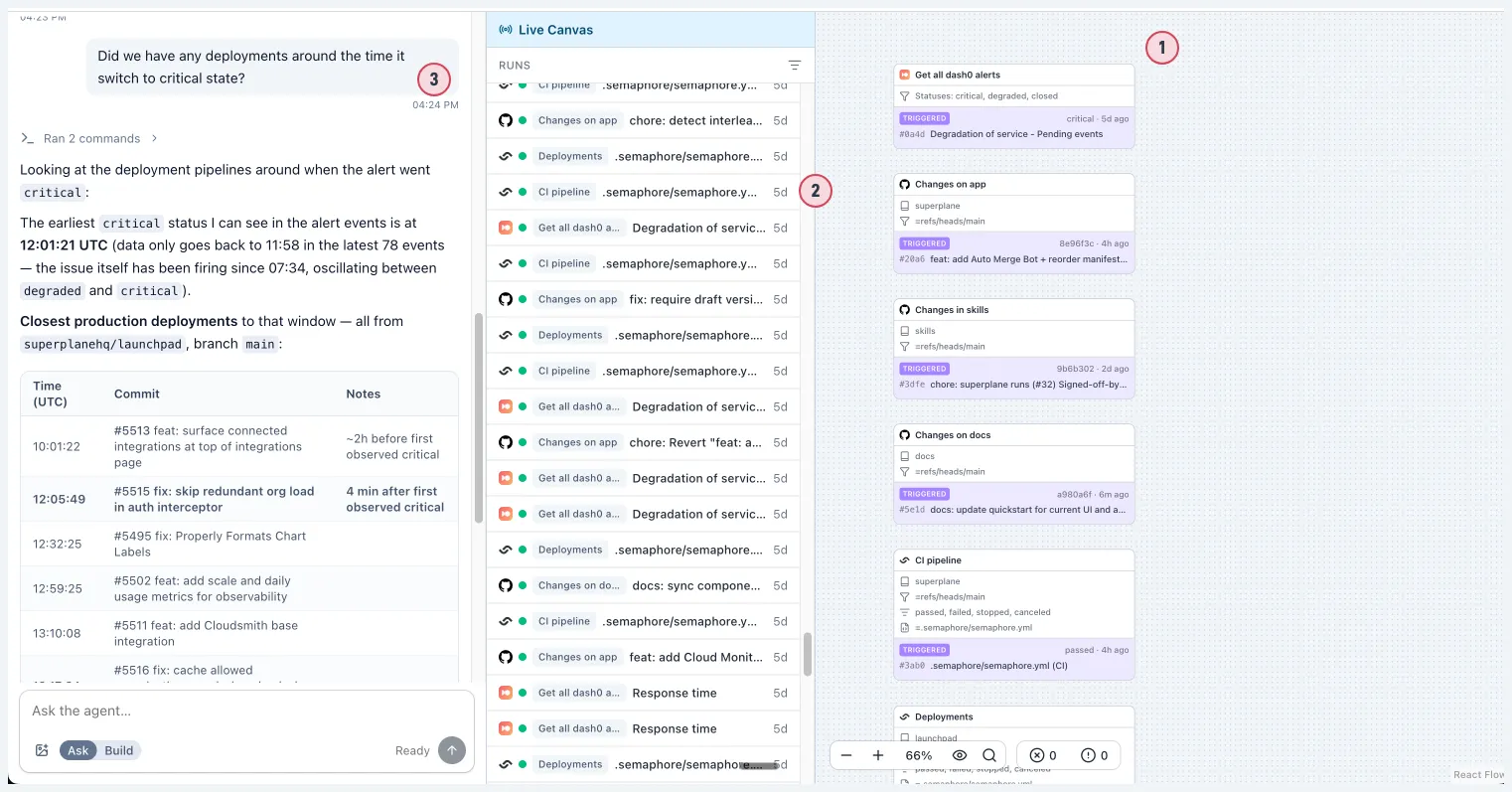1512x792 pixels.
Task: Click commit '#5515 fix: skip redundant org load'
Action: (214, 499)
